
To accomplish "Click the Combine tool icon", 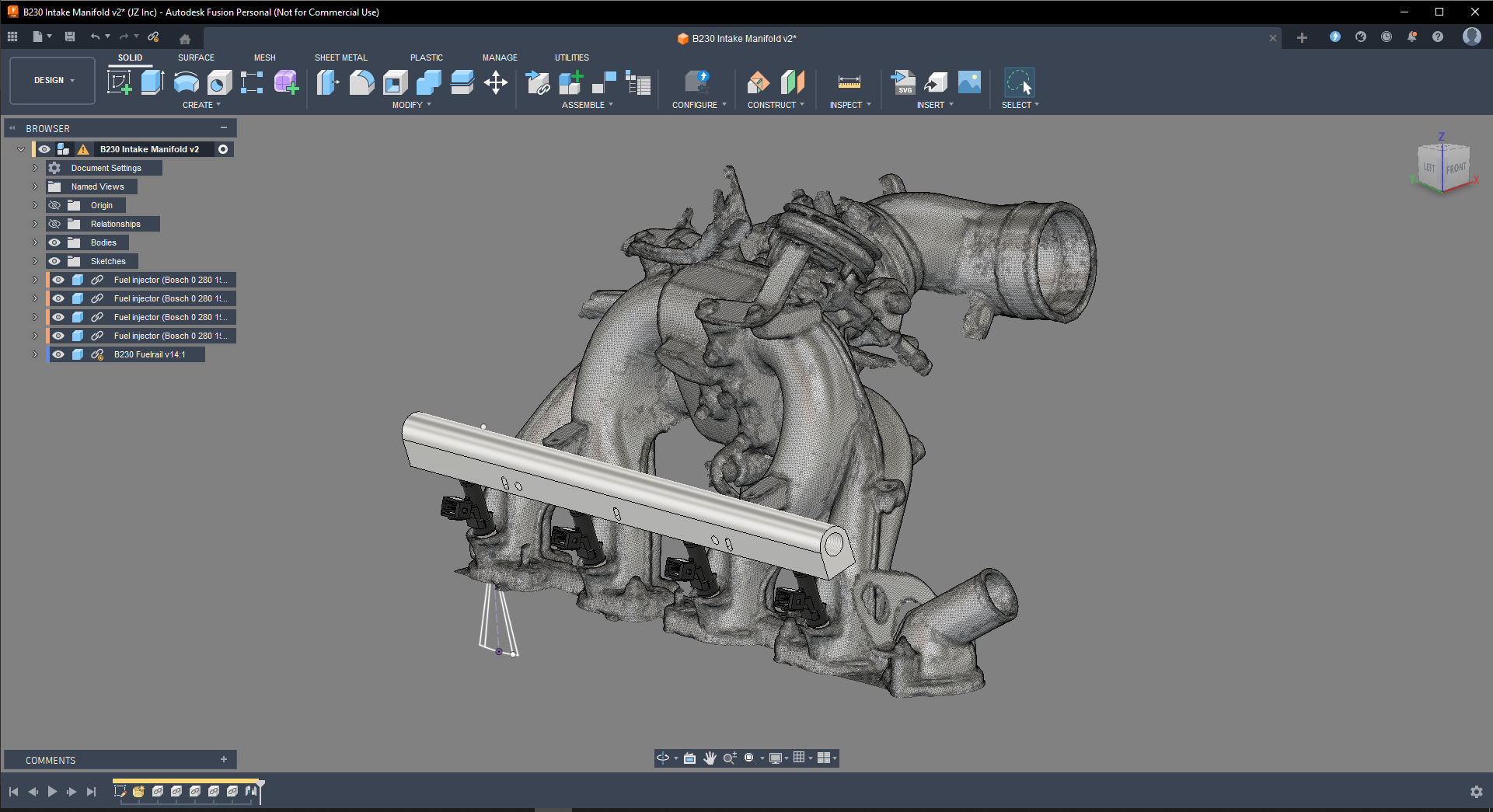I will pyautogui.click(x=428, y=82).
